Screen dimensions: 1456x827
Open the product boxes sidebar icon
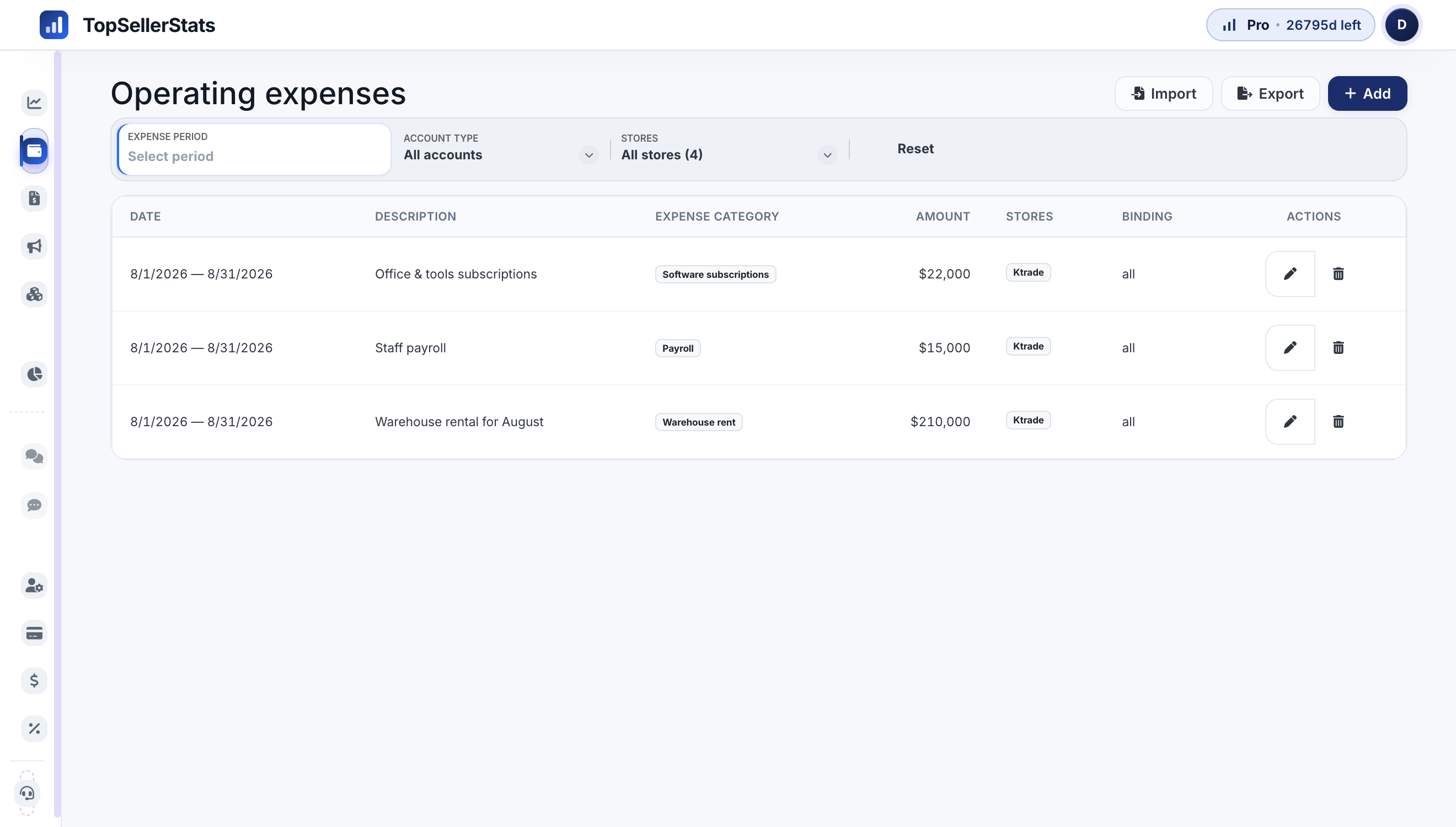coord(34,294)
